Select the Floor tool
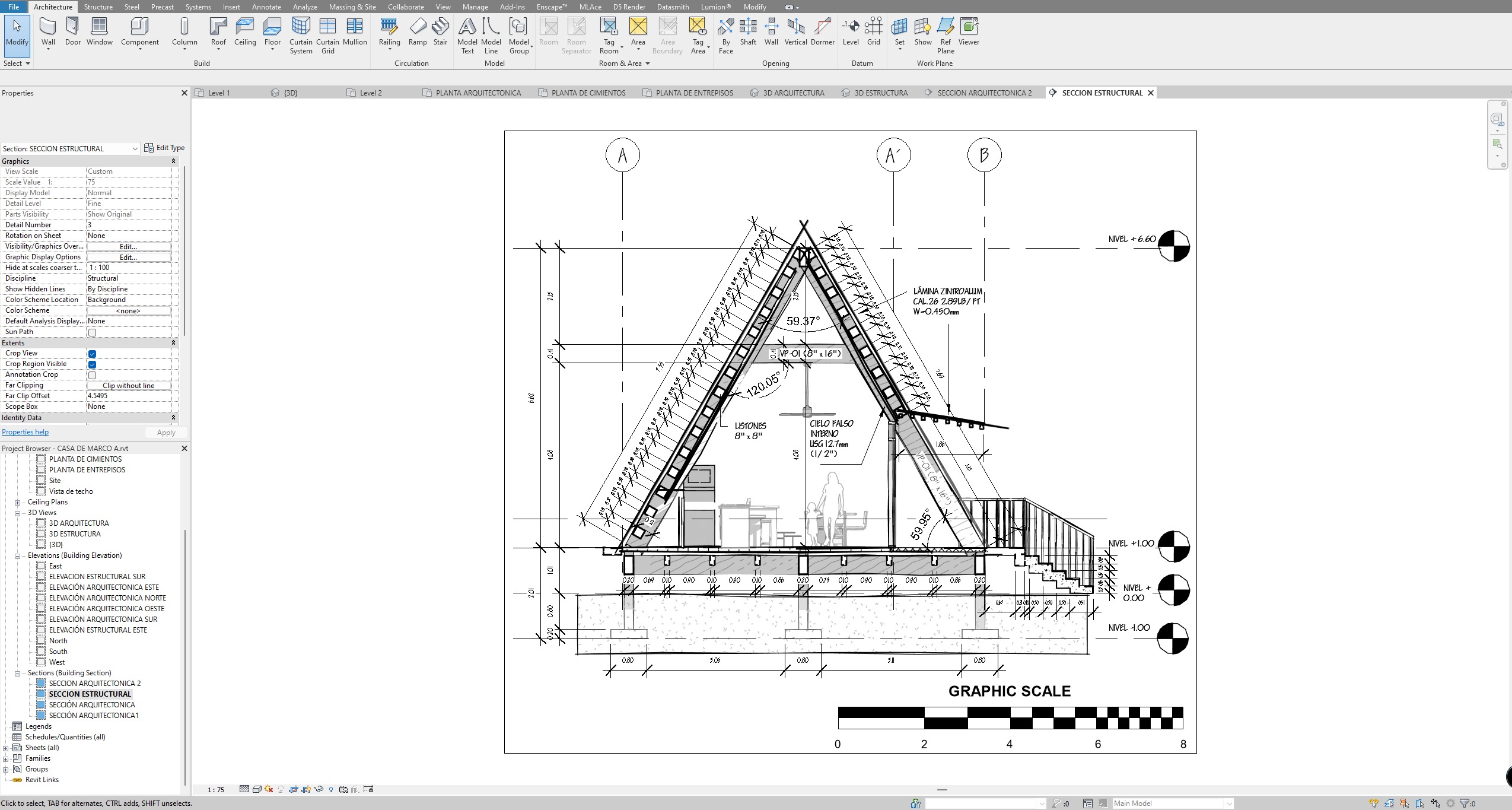1512x810 pixels. click(272, 33)
